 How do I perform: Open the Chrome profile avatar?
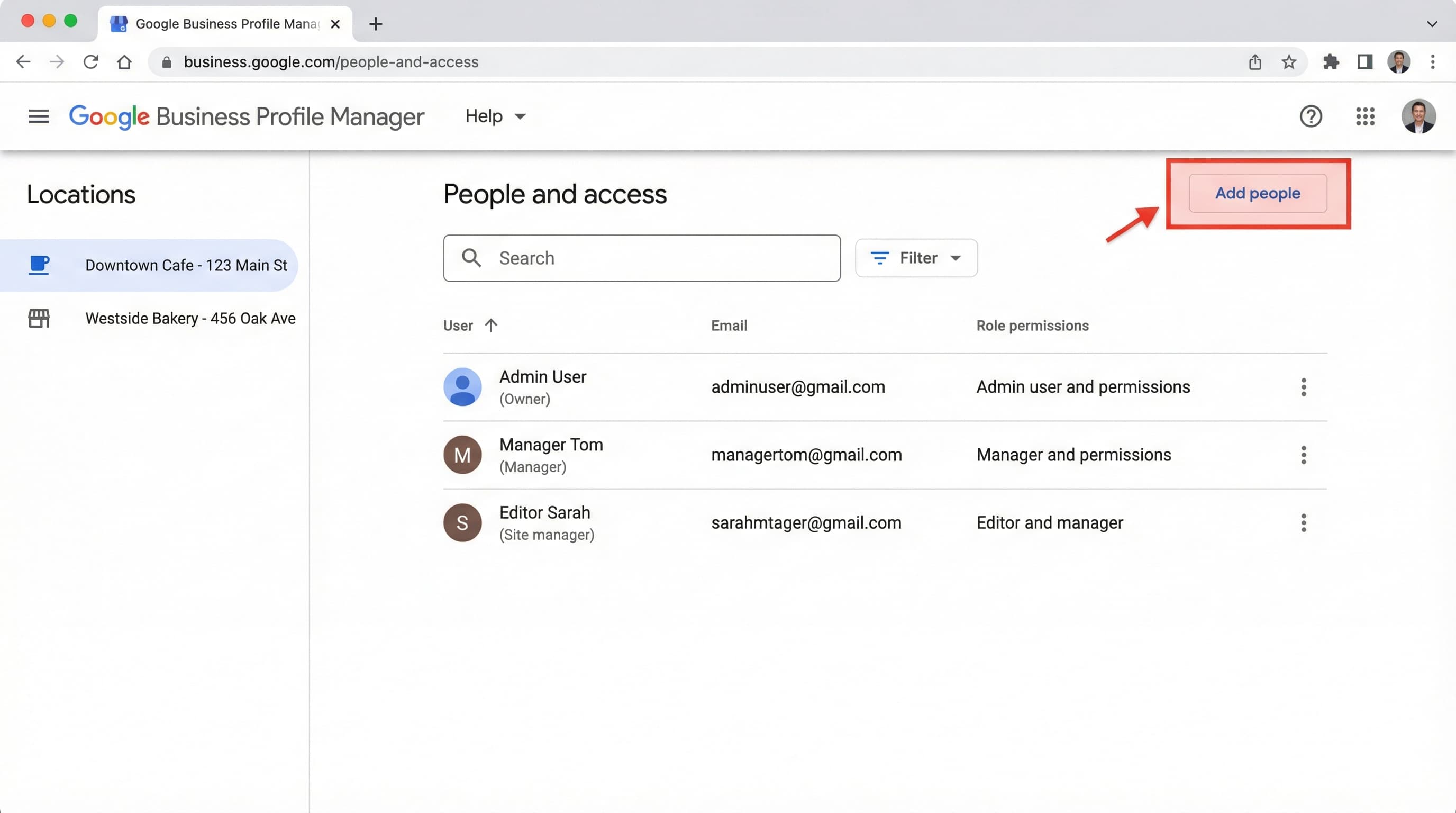click(x=1399, y=61)
